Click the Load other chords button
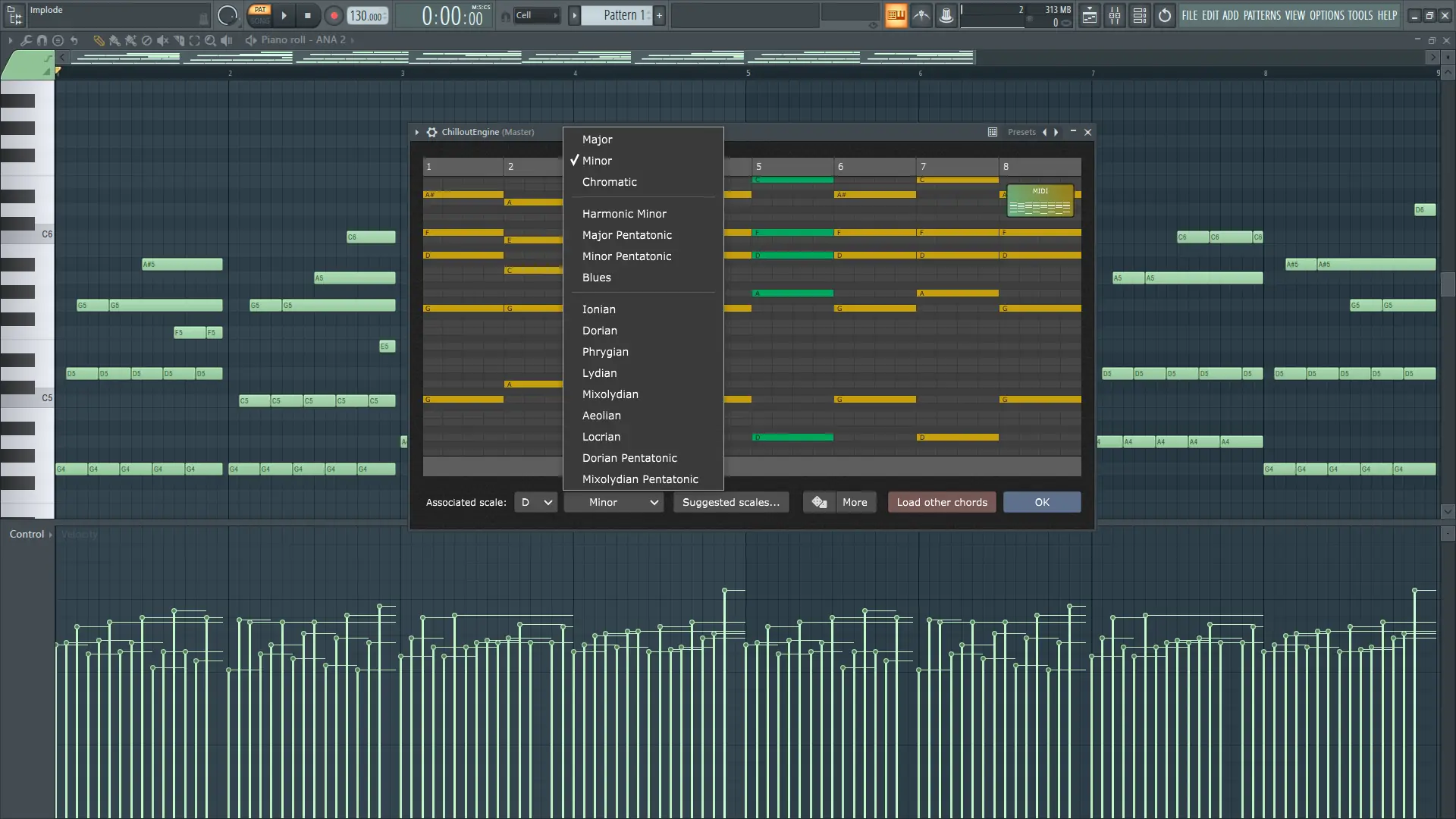The image size is (1456, 819). click(941, 502)
